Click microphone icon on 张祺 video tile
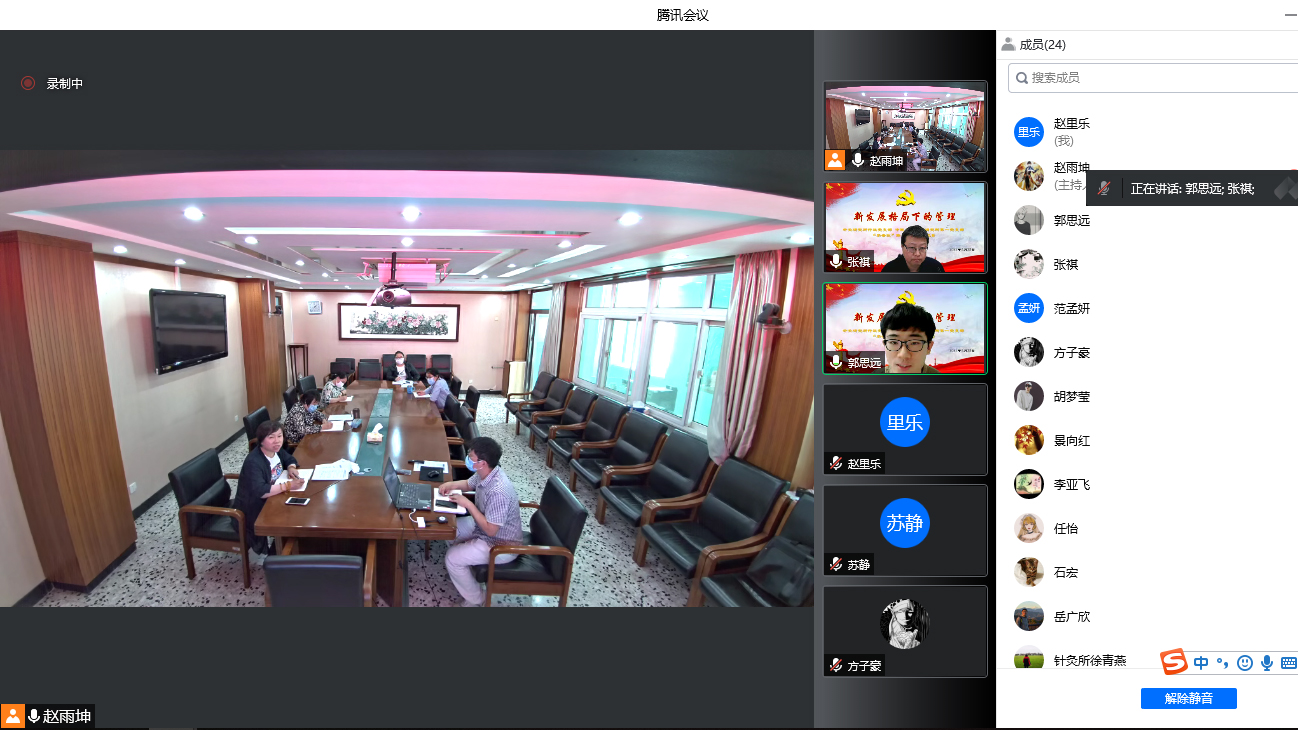The width and height of the screenshot is (1298, 730). click(836, 261)
